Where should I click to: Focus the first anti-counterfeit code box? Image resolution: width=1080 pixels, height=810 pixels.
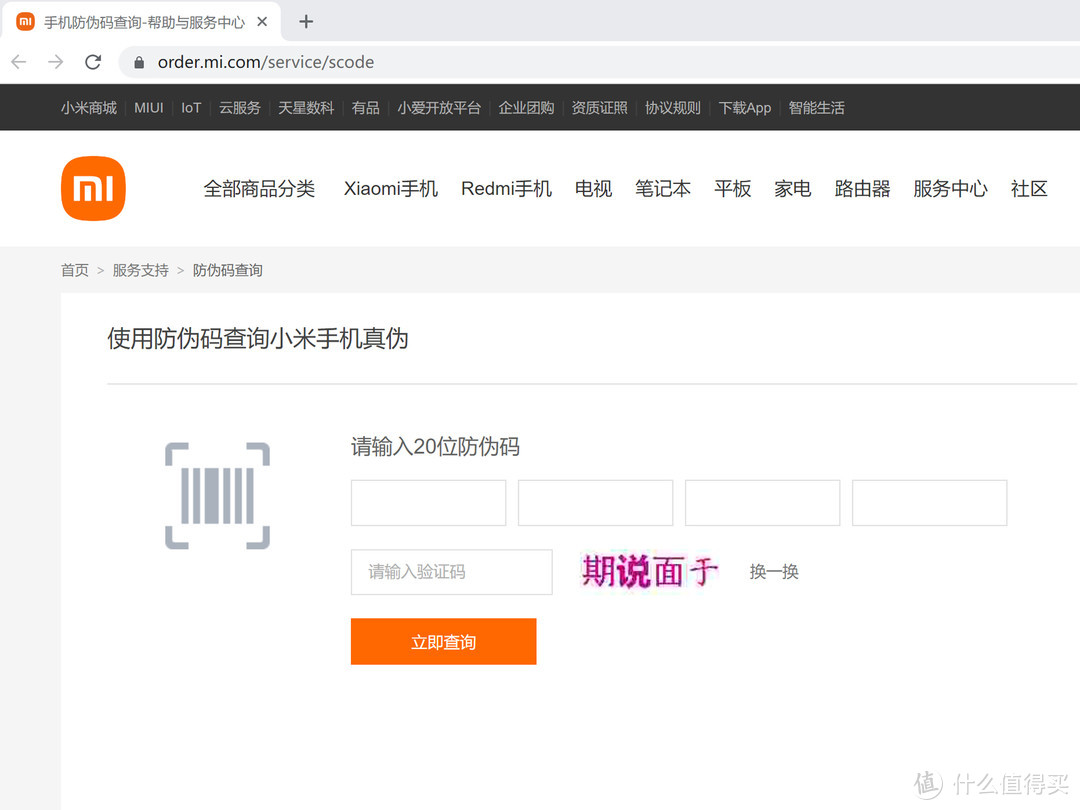click(428, 503)
